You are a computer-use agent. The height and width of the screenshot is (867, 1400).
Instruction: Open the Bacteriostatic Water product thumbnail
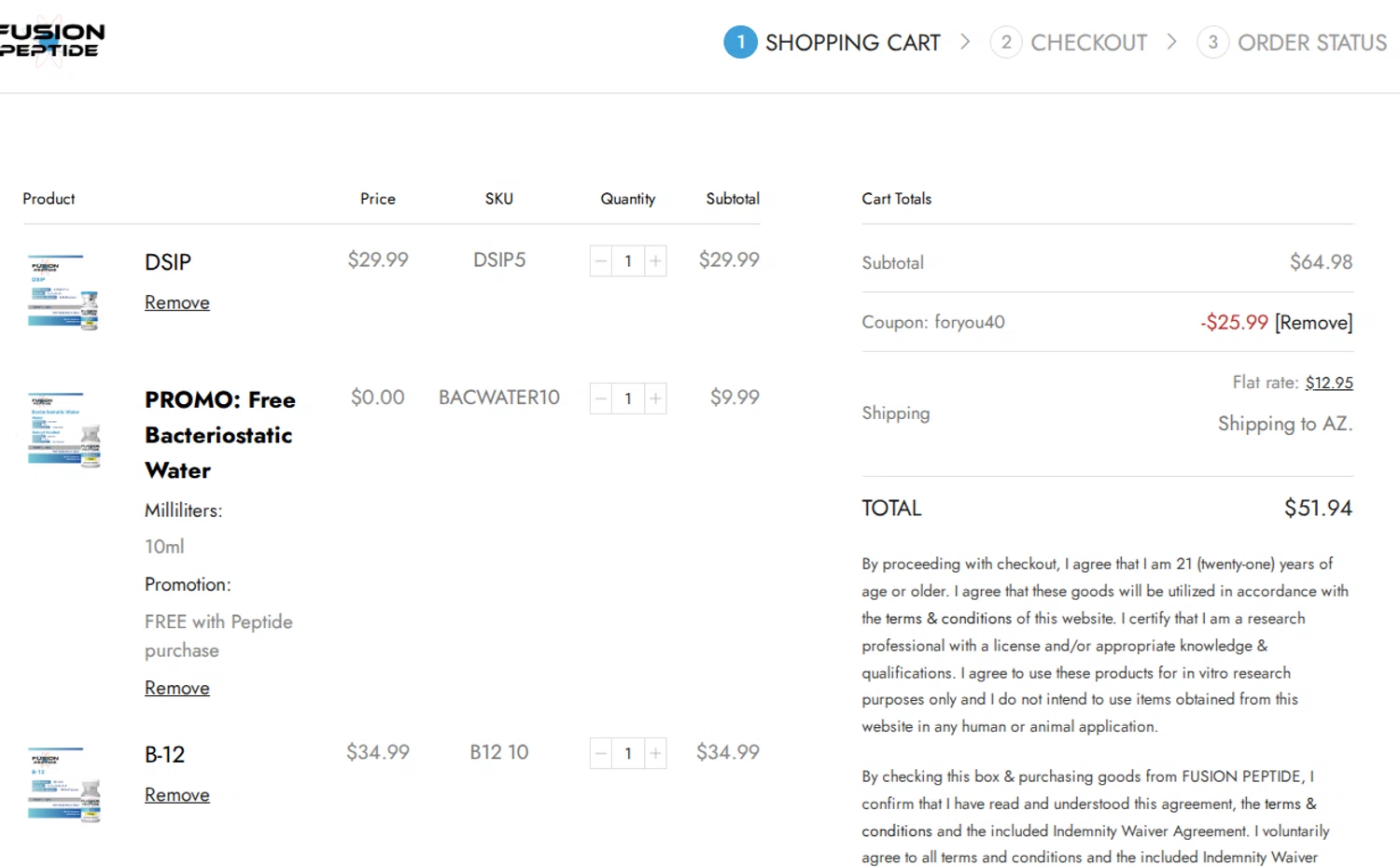click(63, 429)
